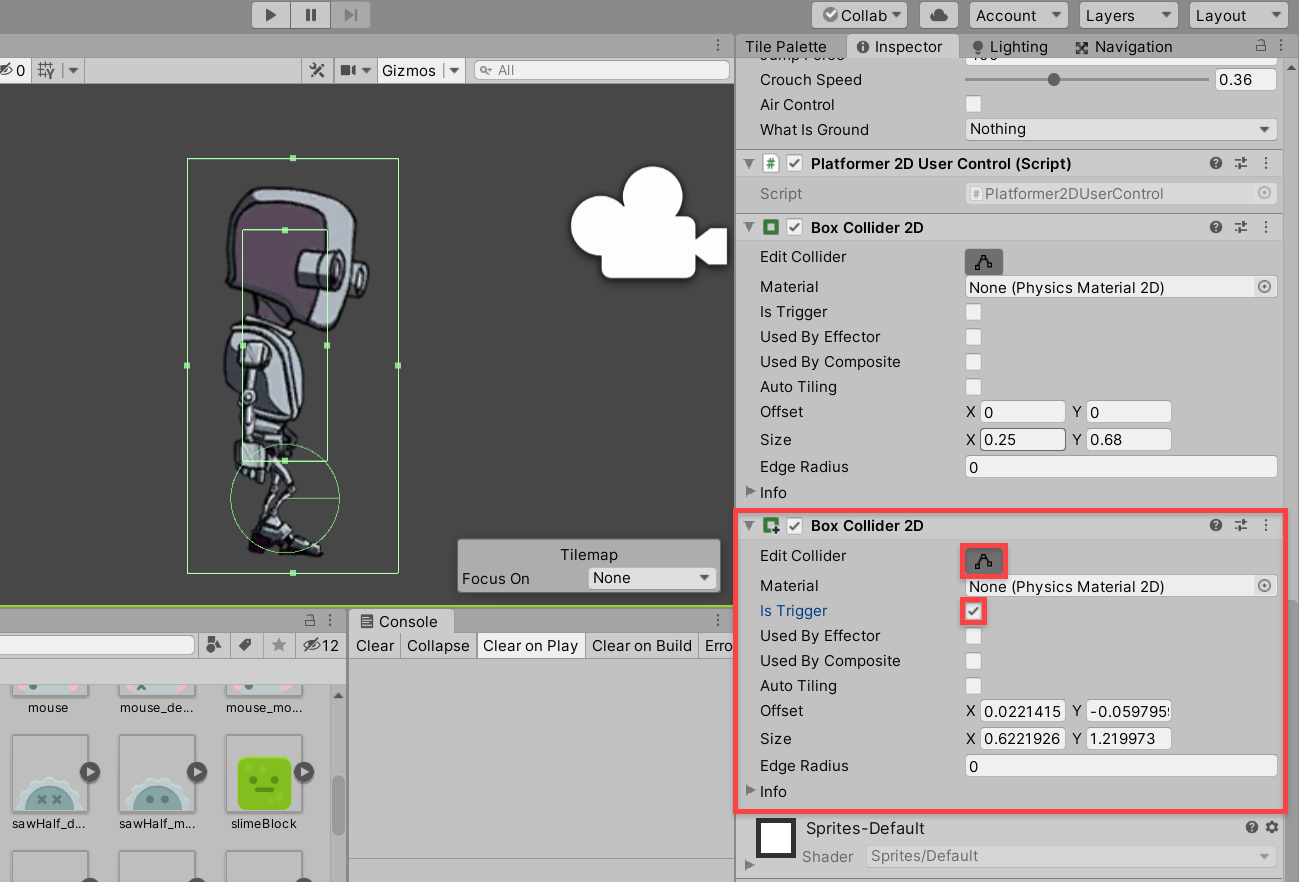Click the scene search field

[602, 70]
